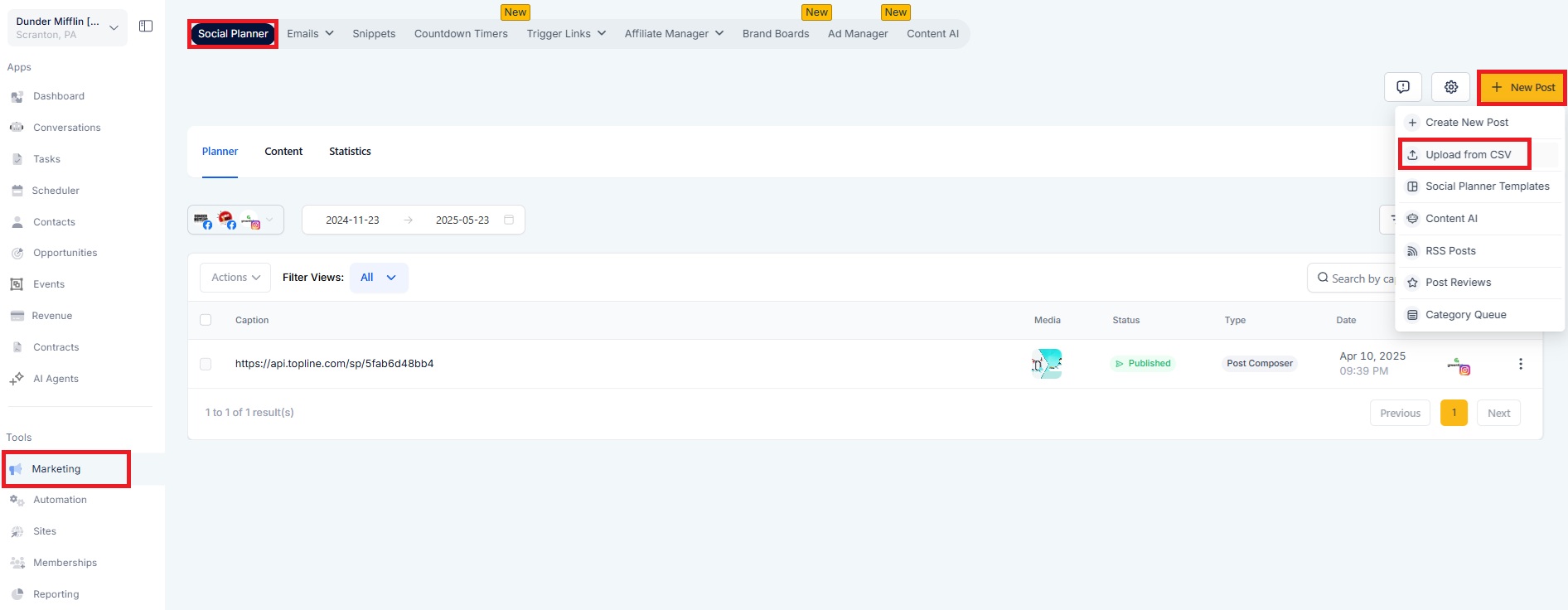Click the end date 2025-05-23 field
Image resolution: width=1568 pixels, height=610 pixels.
(462, 220)
